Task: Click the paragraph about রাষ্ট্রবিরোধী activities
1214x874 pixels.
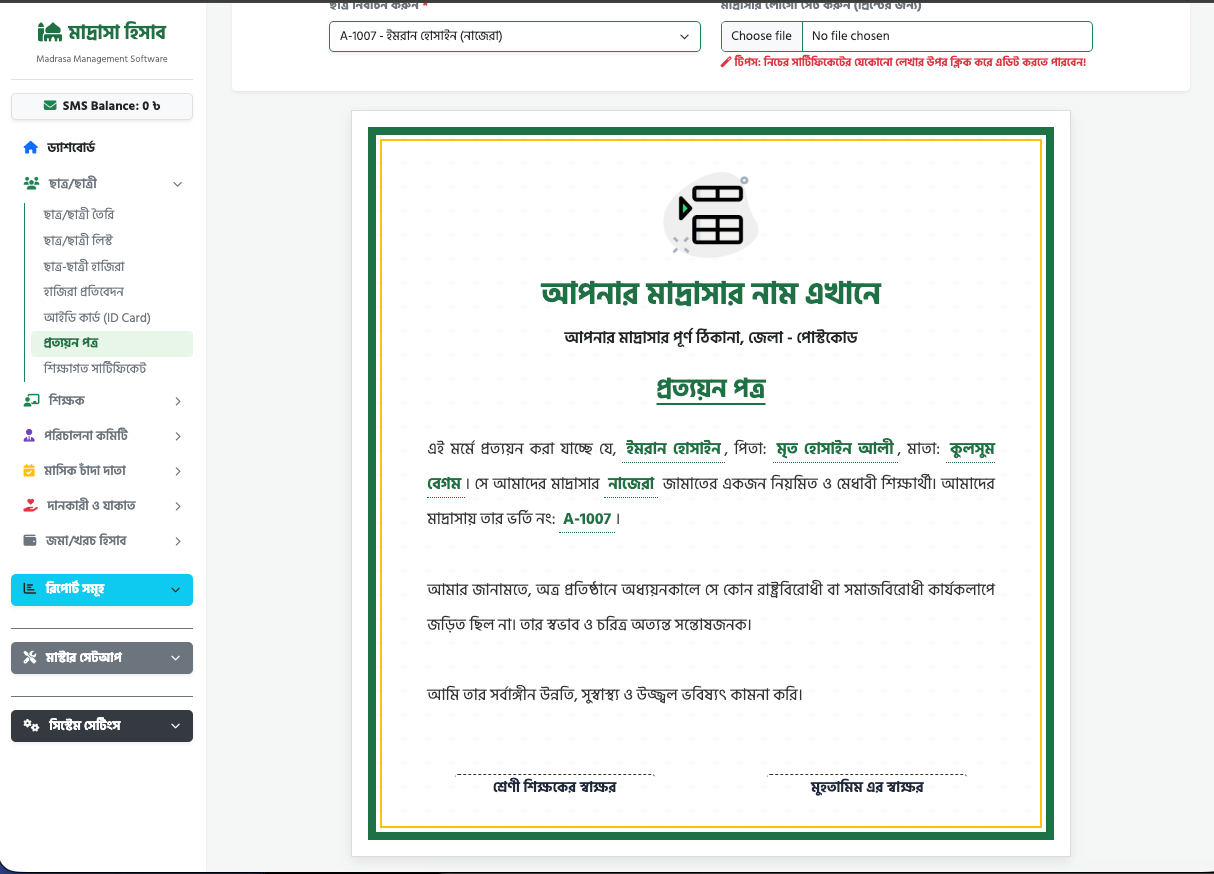Action: [x=710, y=607]
